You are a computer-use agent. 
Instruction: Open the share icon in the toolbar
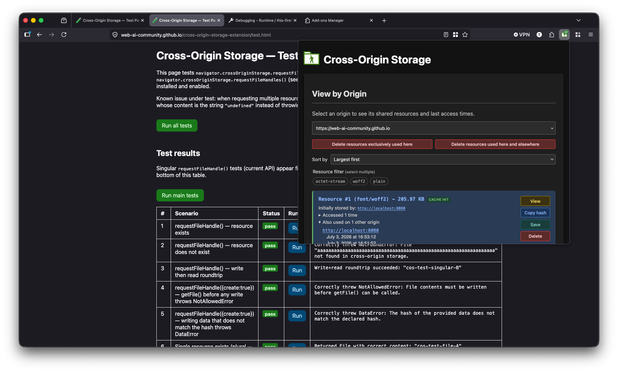coord(551,35)
